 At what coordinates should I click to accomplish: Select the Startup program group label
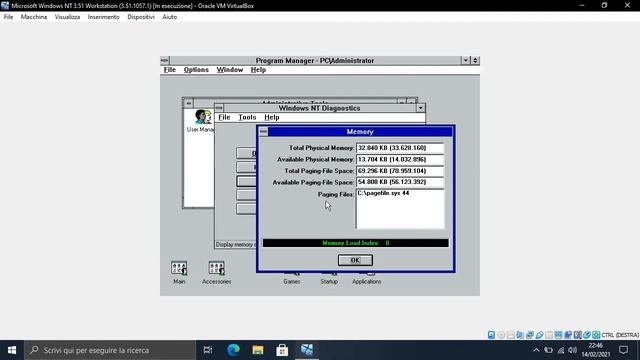[329, 282]
